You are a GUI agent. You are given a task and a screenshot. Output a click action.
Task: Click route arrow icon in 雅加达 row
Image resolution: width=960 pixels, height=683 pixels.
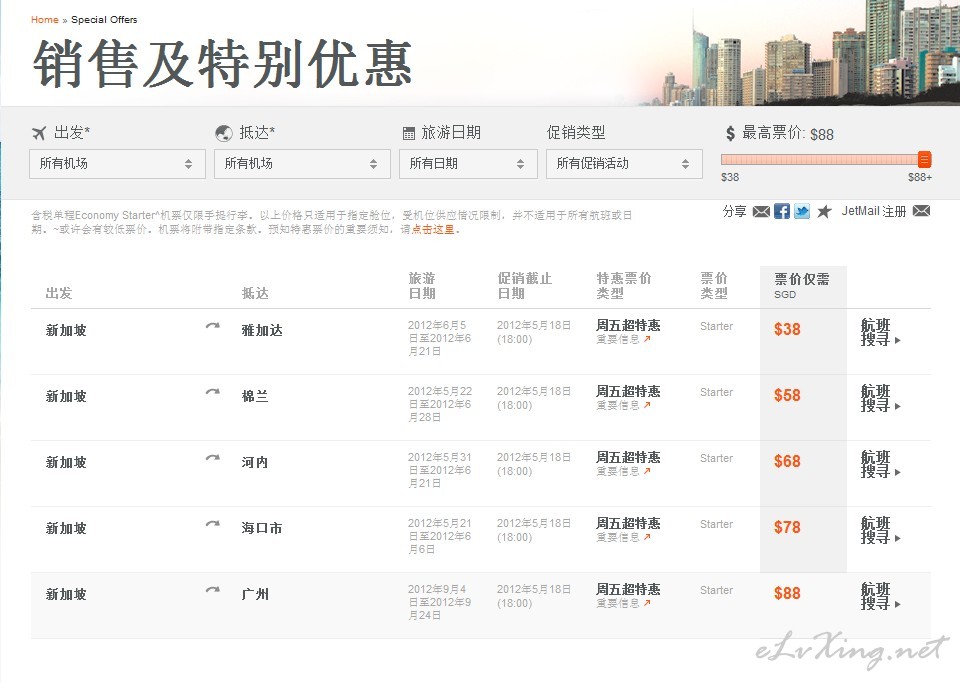pyautogui.click(x=212, y=327)
